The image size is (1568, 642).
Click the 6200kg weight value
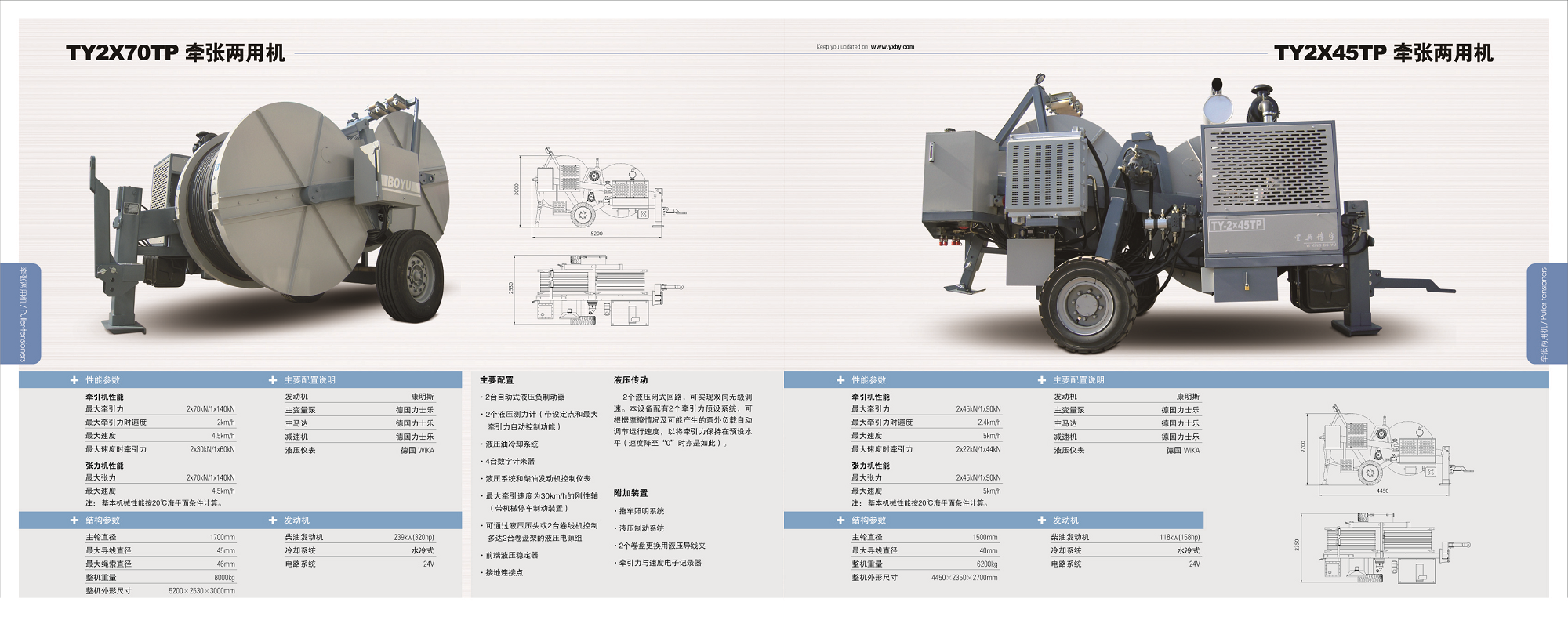coord(988,564)
